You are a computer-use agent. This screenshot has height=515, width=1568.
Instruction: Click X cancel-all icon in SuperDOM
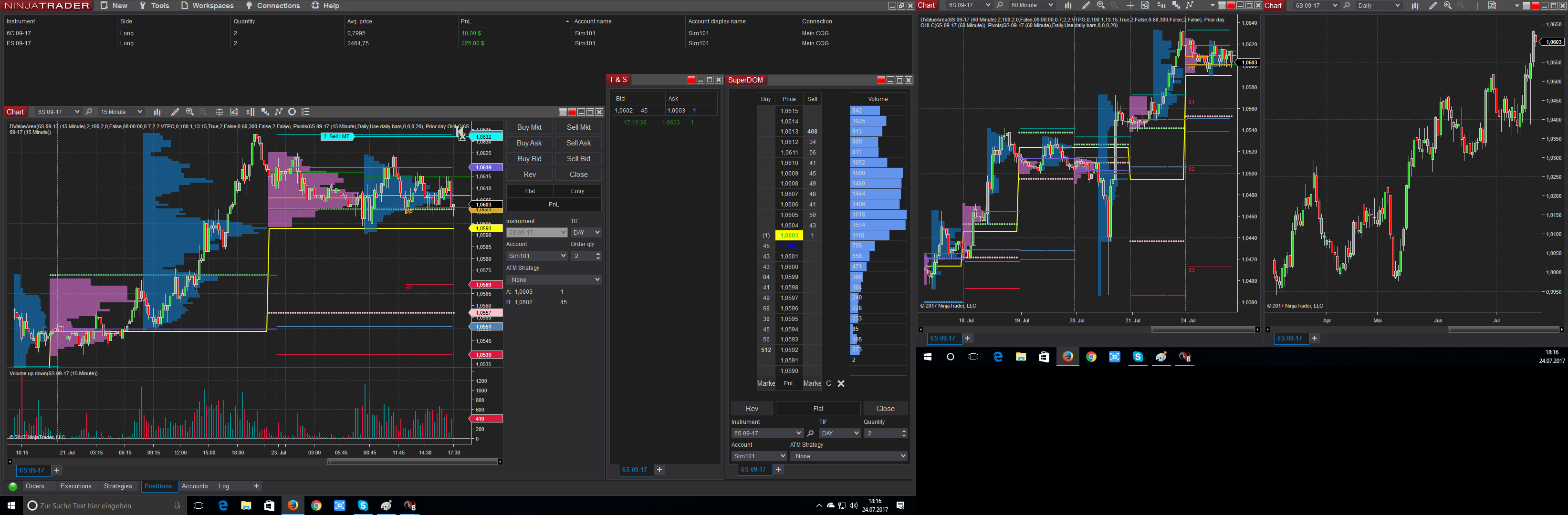pos(841,384)
